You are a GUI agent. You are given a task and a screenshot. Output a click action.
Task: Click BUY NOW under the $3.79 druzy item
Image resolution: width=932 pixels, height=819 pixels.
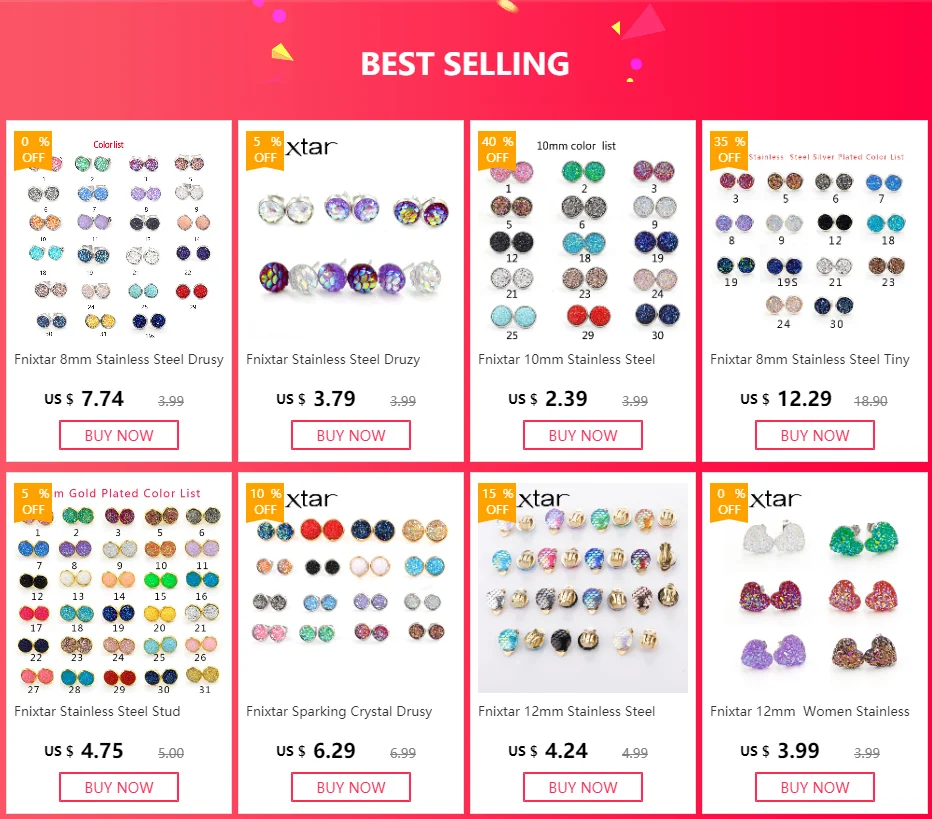coord(351,435)
